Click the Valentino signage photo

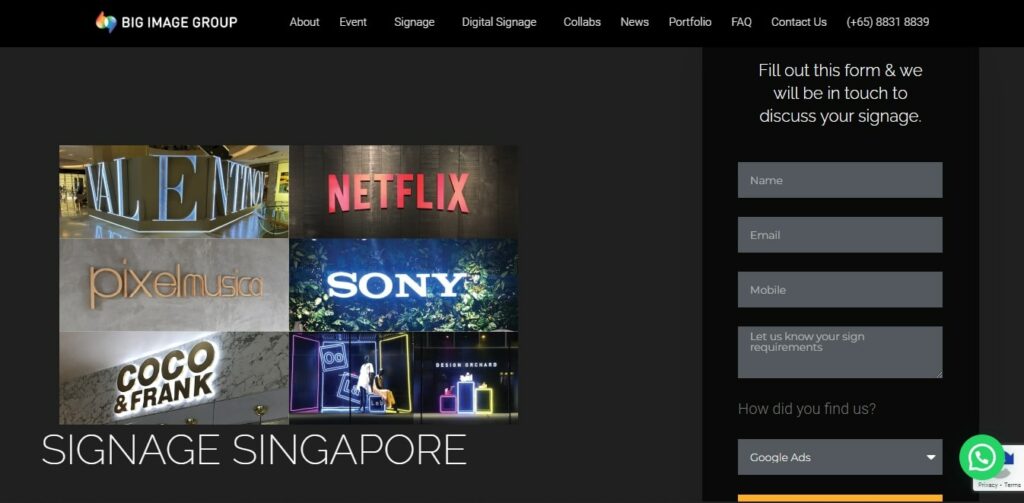tap(174, 191)
